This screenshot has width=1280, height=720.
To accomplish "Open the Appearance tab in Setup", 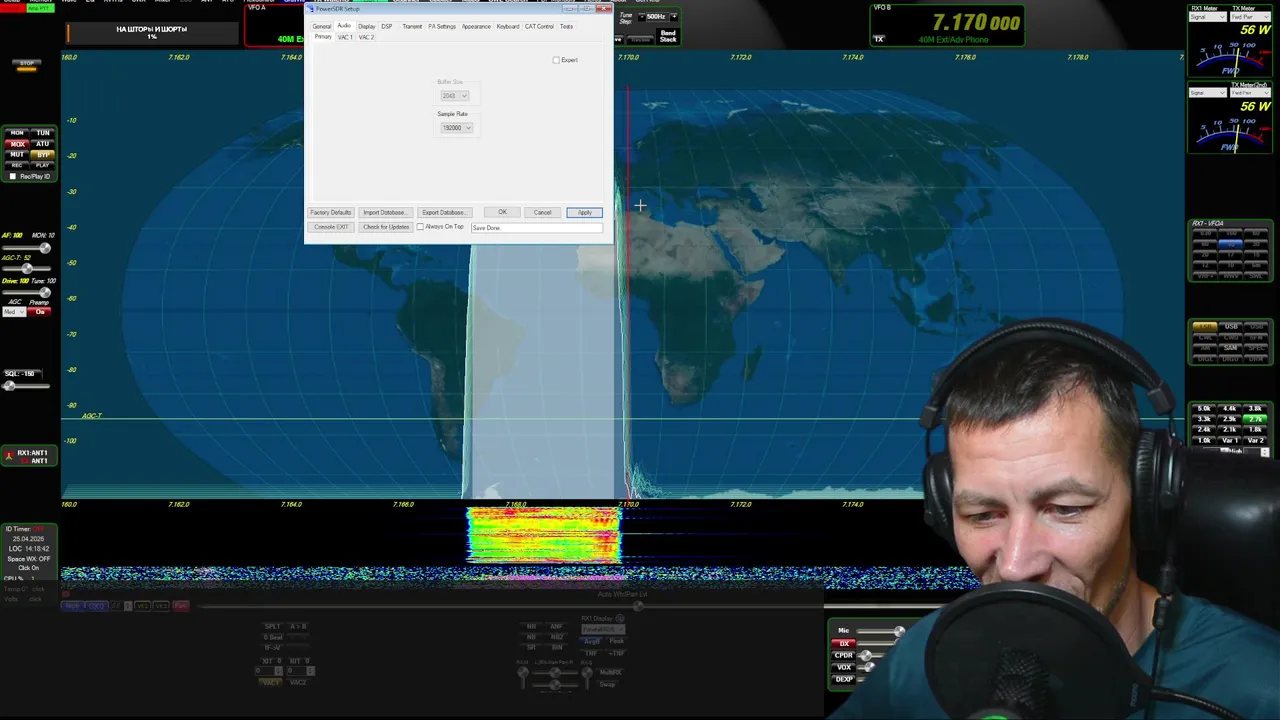I will click(476, 26).
